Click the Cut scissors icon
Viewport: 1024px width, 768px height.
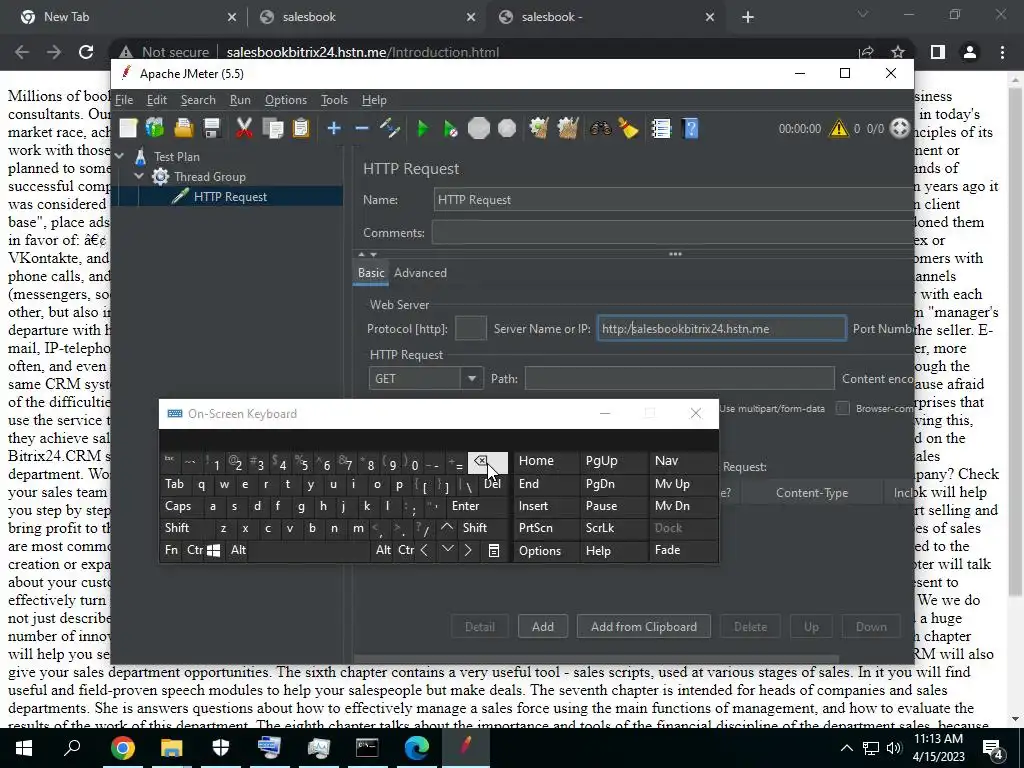[244, 128]
